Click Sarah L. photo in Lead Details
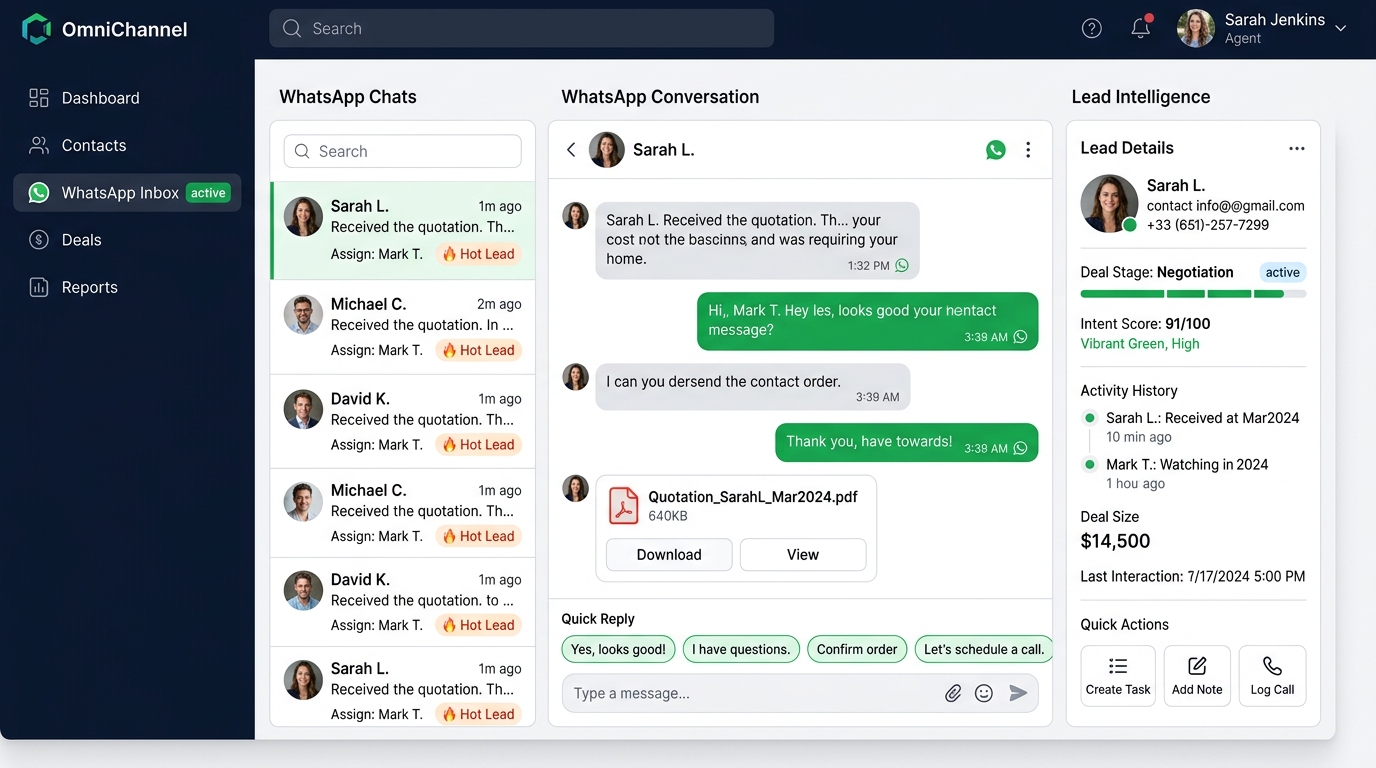Screen dimensions: 1376x768 [1109, 204]
